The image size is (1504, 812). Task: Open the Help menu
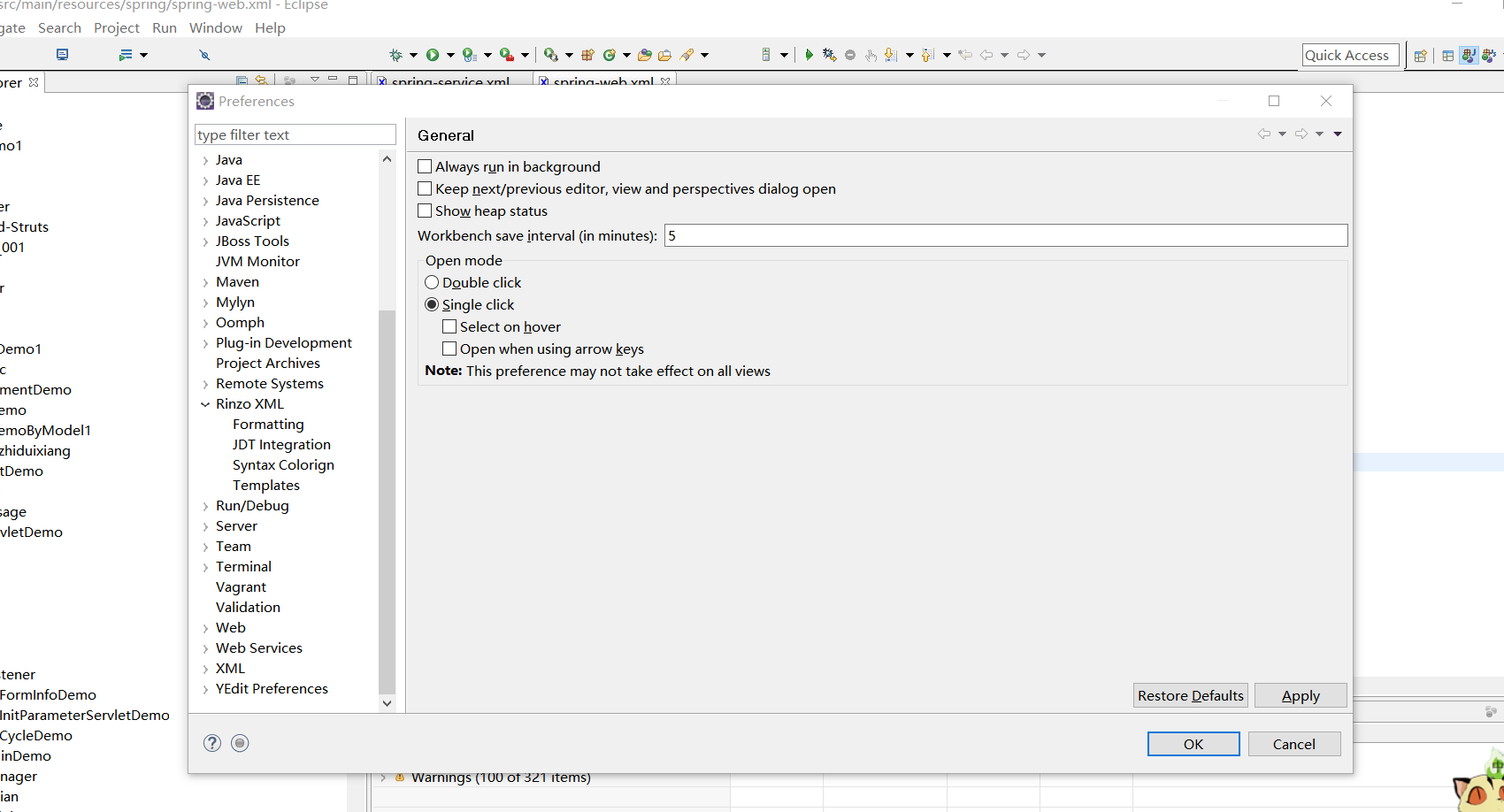[x=270, y=28]
